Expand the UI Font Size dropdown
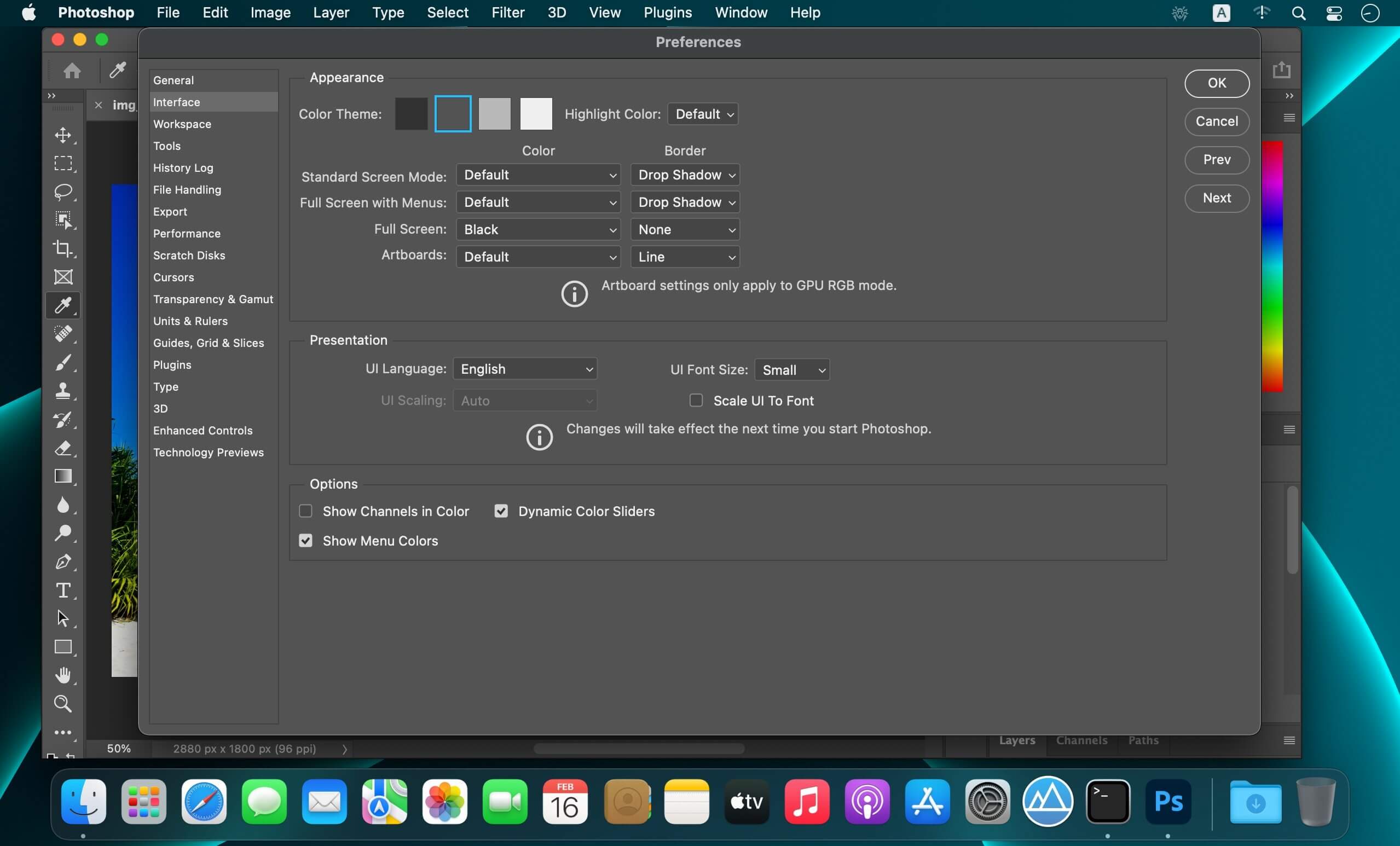The width and height of the screenshot is (1400, 846). 792,370
